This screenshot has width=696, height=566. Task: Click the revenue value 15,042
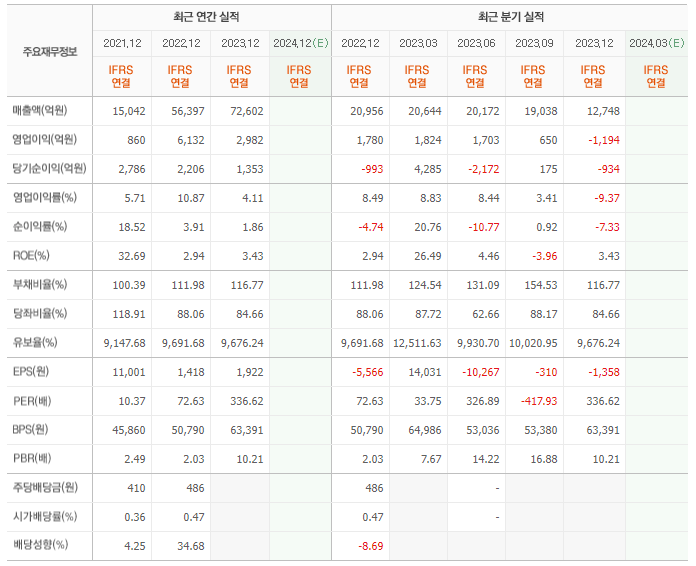[129, 111]
